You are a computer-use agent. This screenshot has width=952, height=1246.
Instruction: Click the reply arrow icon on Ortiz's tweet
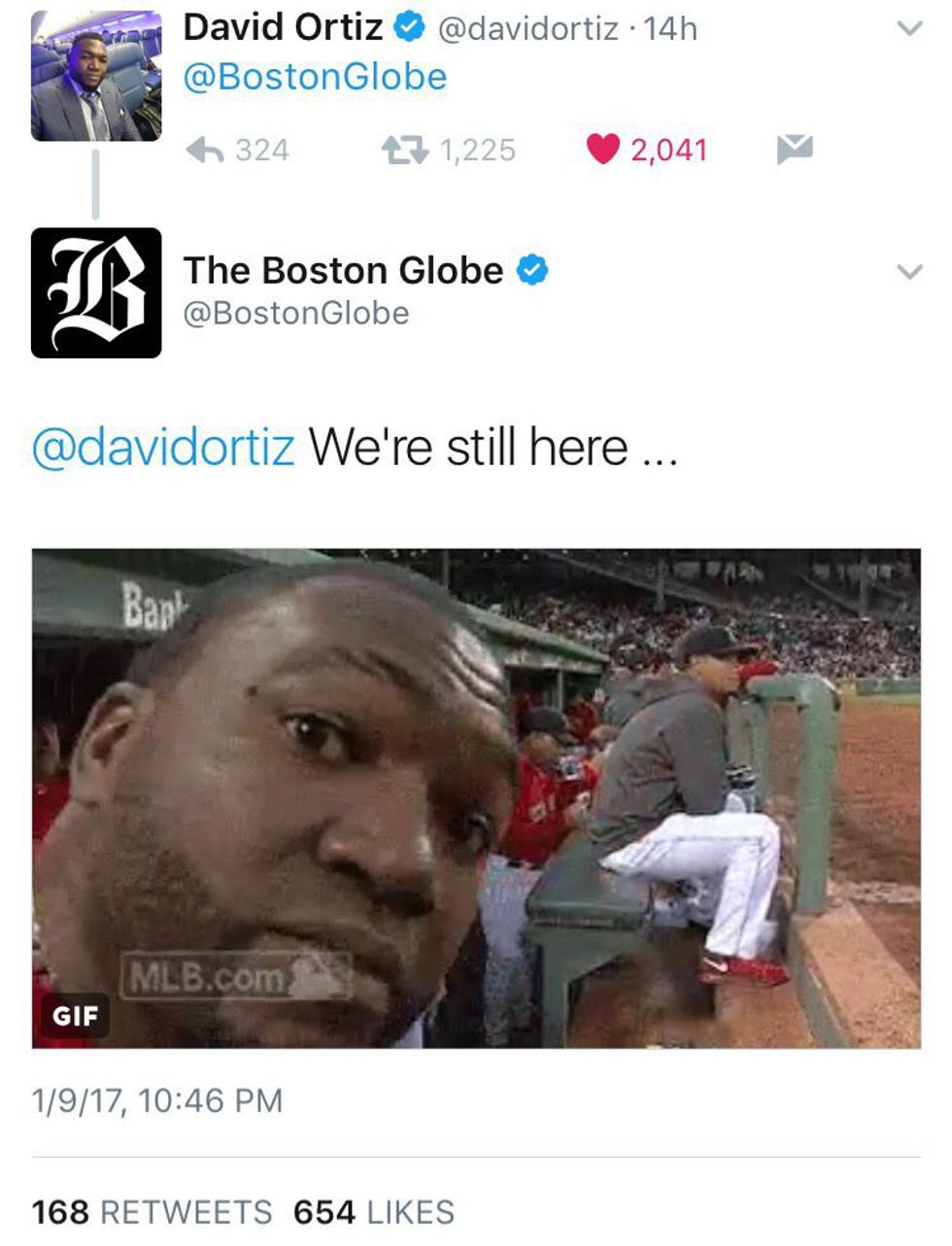[x=205, y=150]
